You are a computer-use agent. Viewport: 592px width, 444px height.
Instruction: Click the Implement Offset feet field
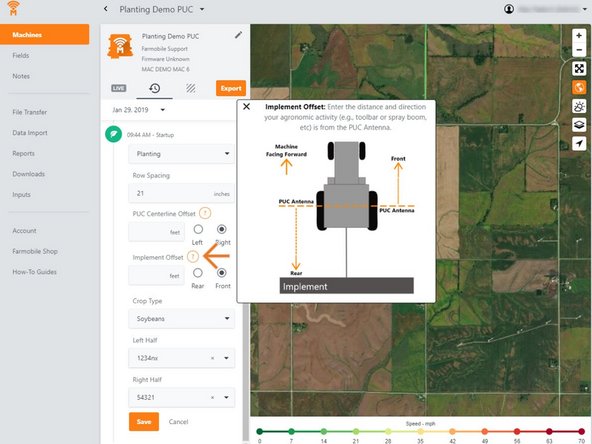click(x=157, y=276)
